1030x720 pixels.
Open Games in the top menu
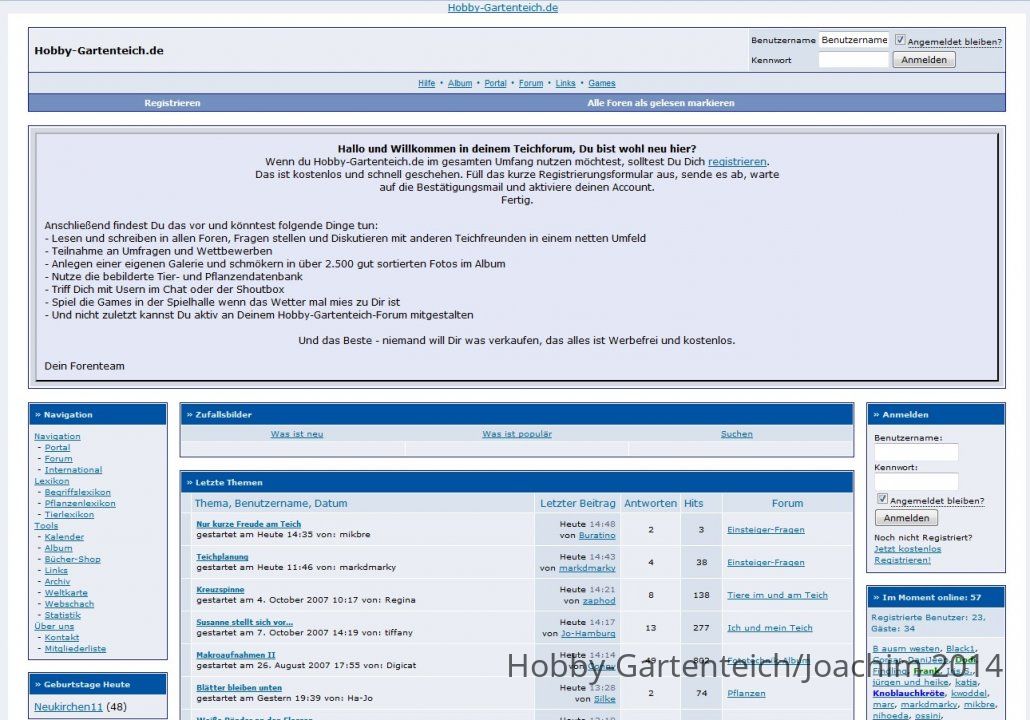tap(602, 83)
